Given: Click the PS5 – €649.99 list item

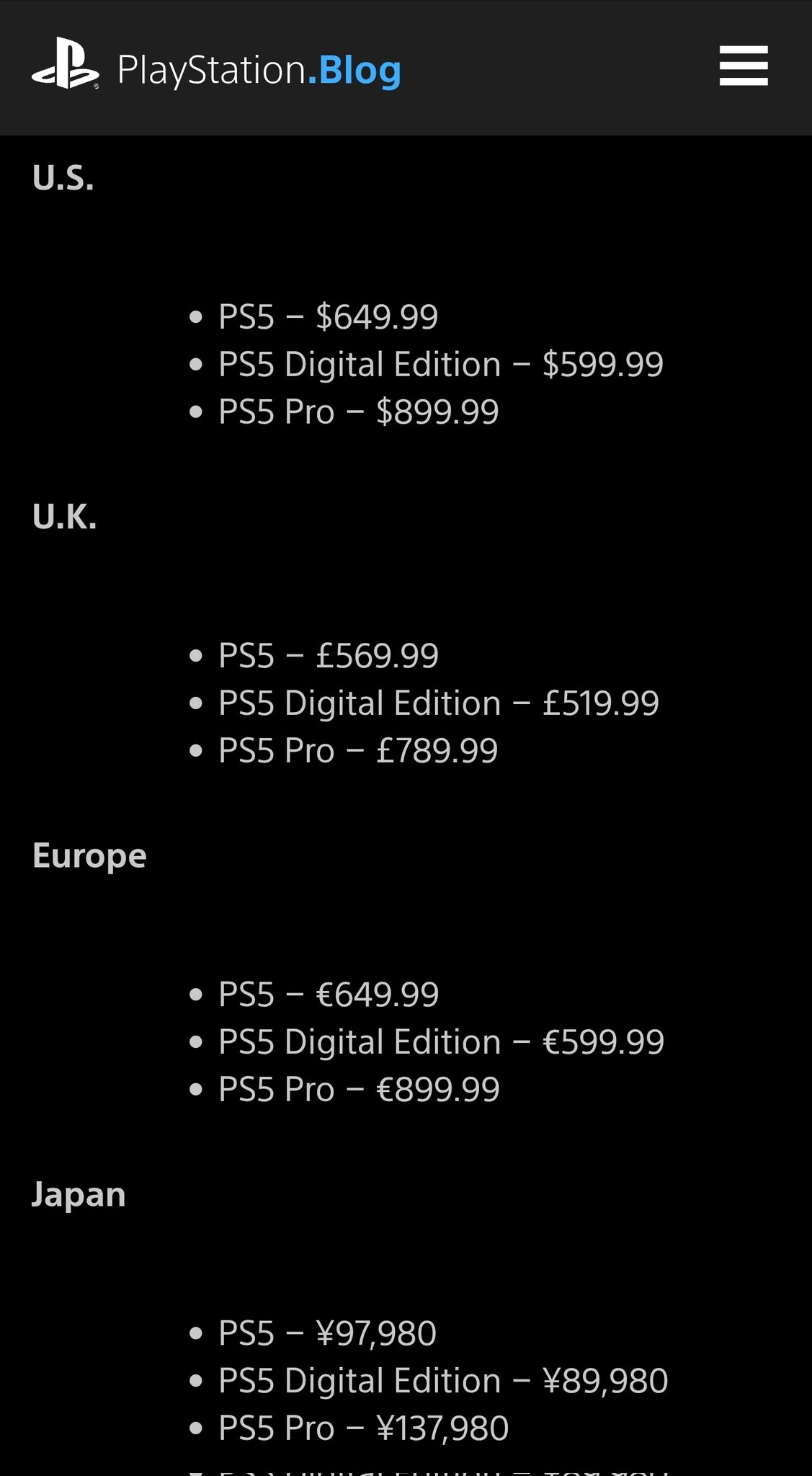Looking at the screenshot, I should [x=328, y=994].
